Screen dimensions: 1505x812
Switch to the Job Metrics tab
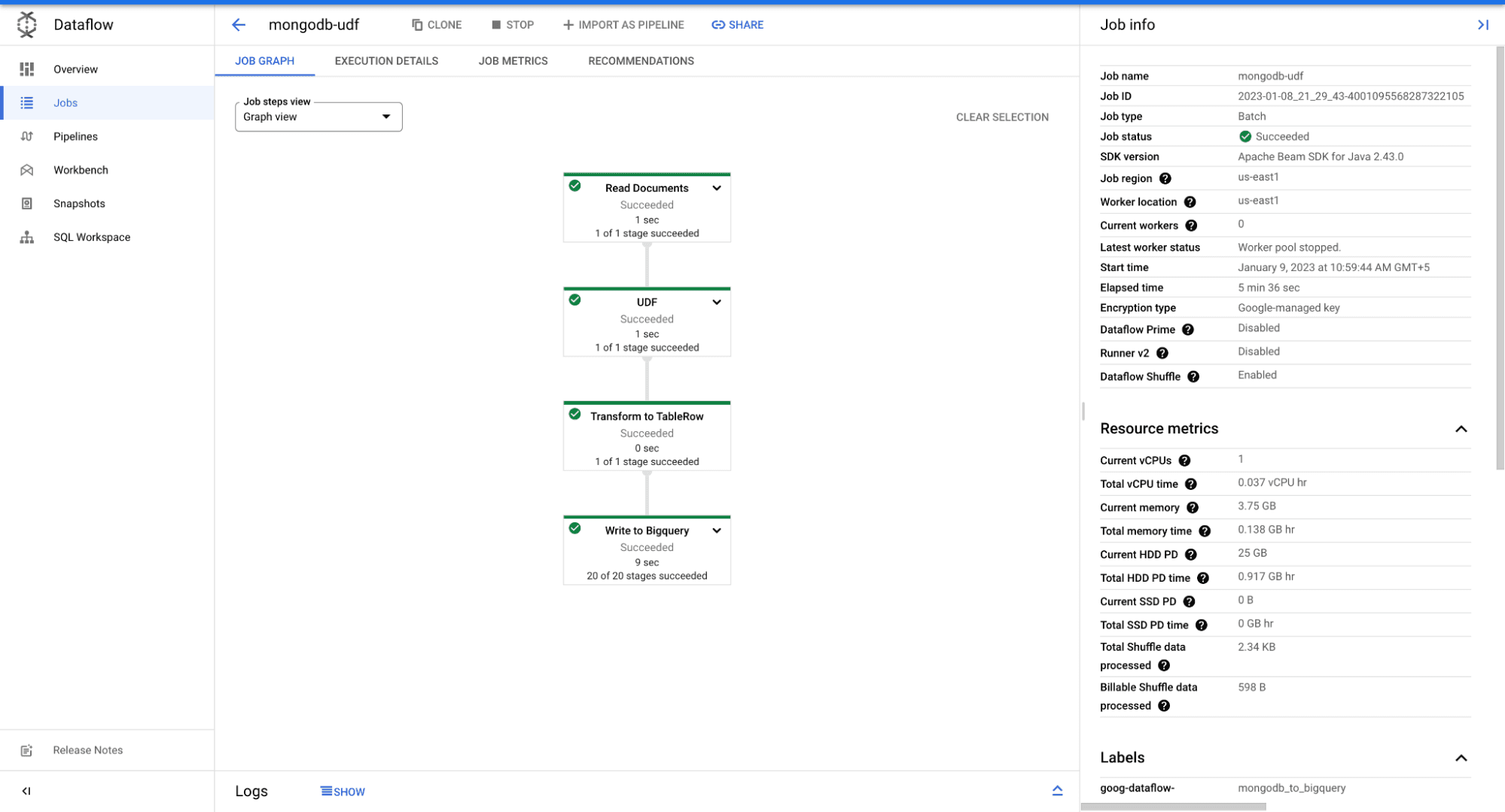click(x=513, y=61)
